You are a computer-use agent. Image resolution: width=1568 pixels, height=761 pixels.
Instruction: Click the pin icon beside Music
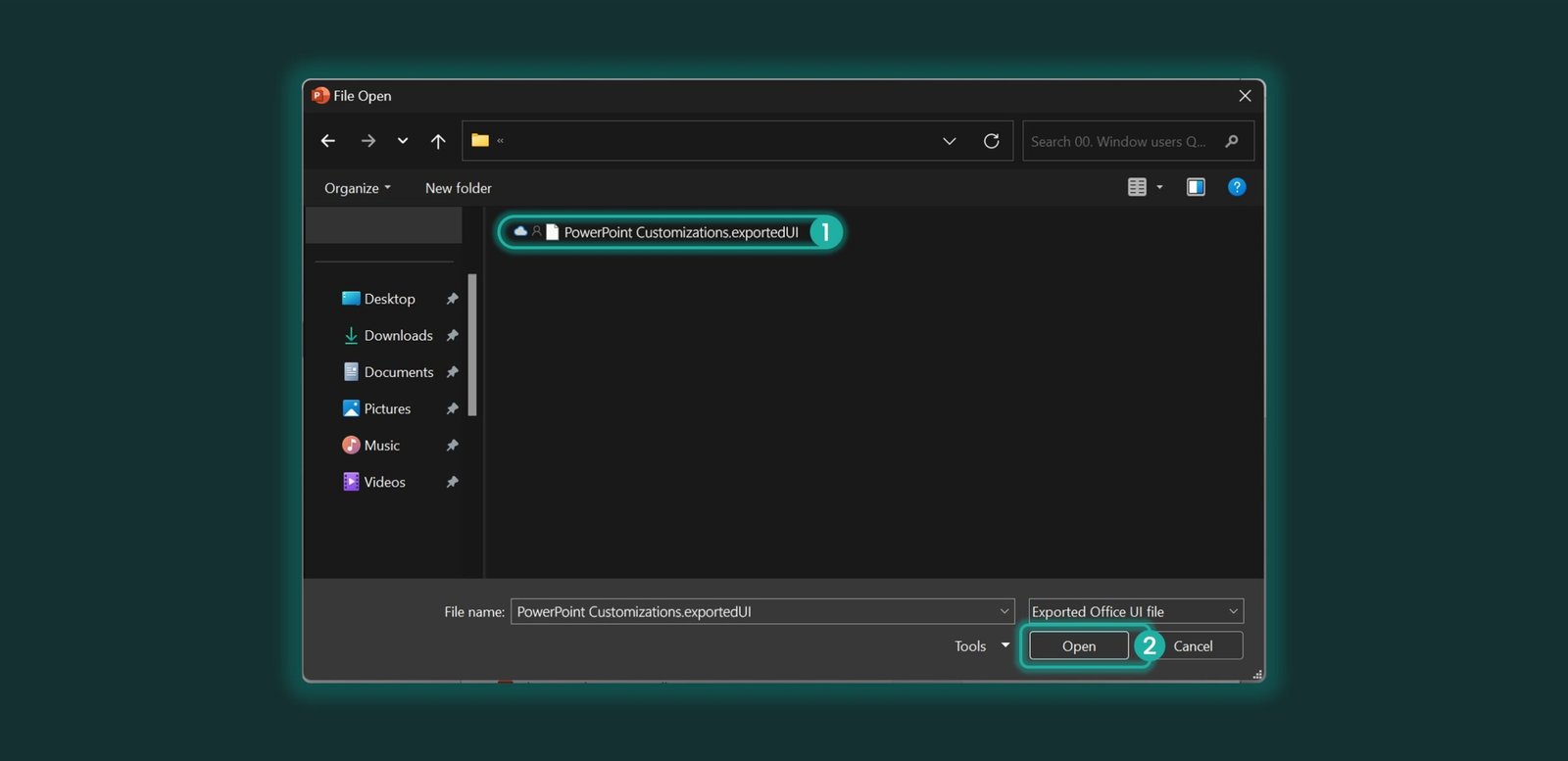(x=452, y=446)
